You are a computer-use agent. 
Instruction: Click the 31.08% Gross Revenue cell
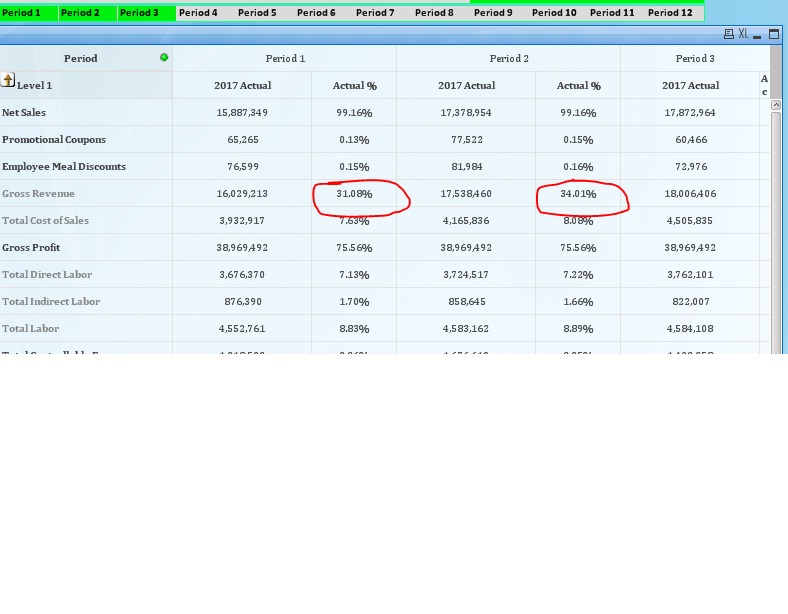click(x=354, y=193)
